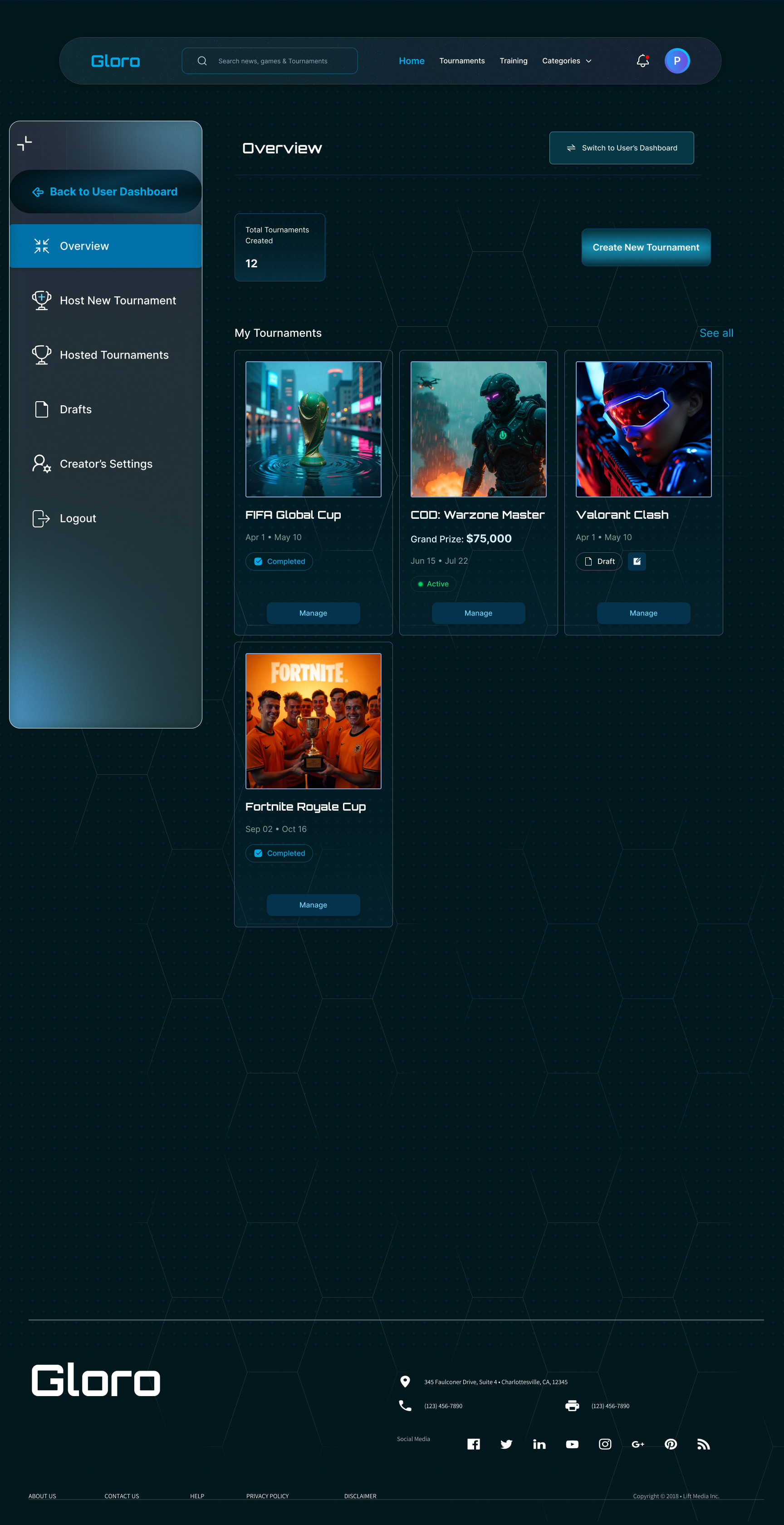Click the Drafts document icon

click(x=41, y=409)
